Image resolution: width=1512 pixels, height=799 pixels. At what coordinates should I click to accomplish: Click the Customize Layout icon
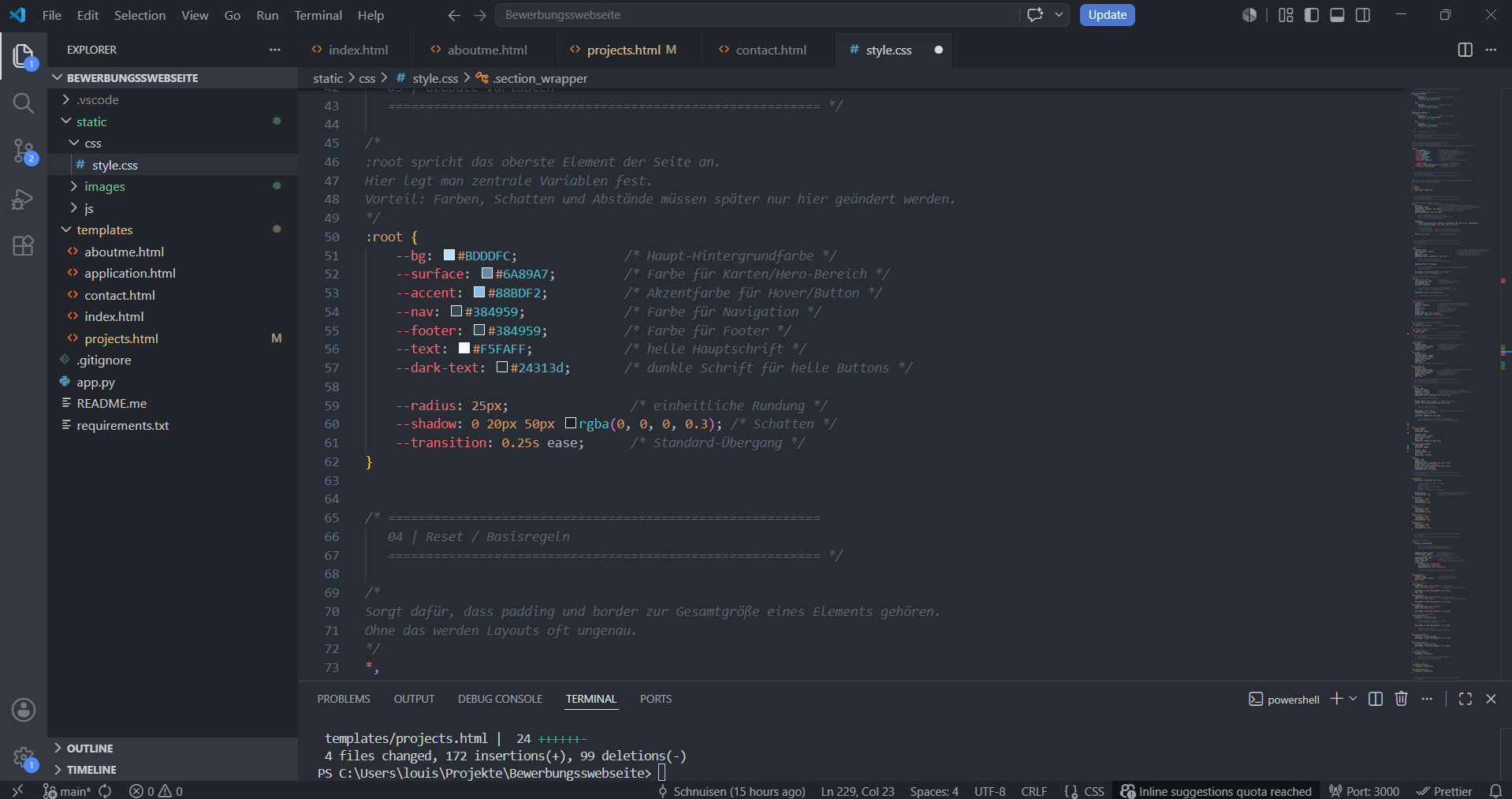(x=1286, y=15)
